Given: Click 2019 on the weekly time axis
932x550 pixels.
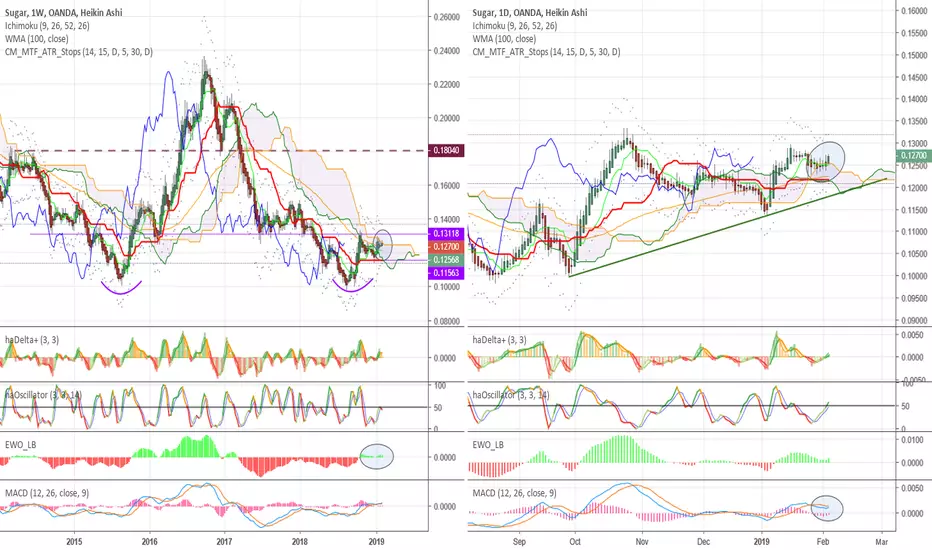Looking at the screenshot, I should click(x=376, y=542).
